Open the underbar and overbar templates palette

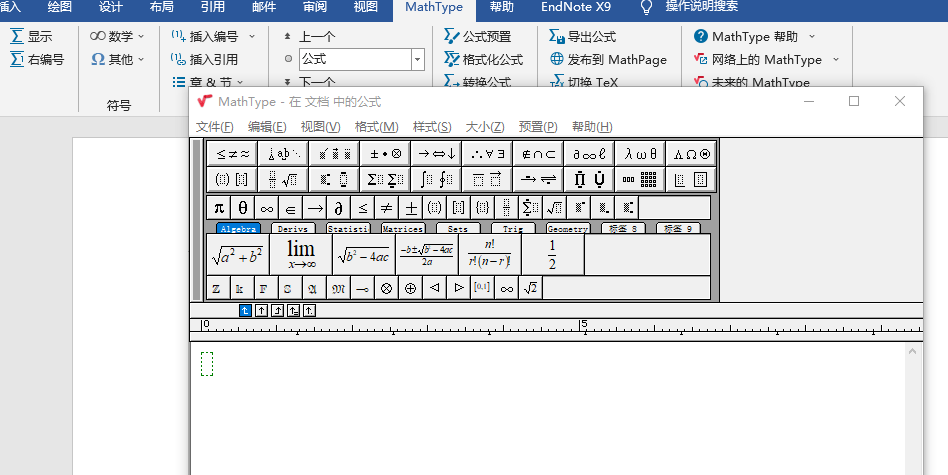[487, 179]
